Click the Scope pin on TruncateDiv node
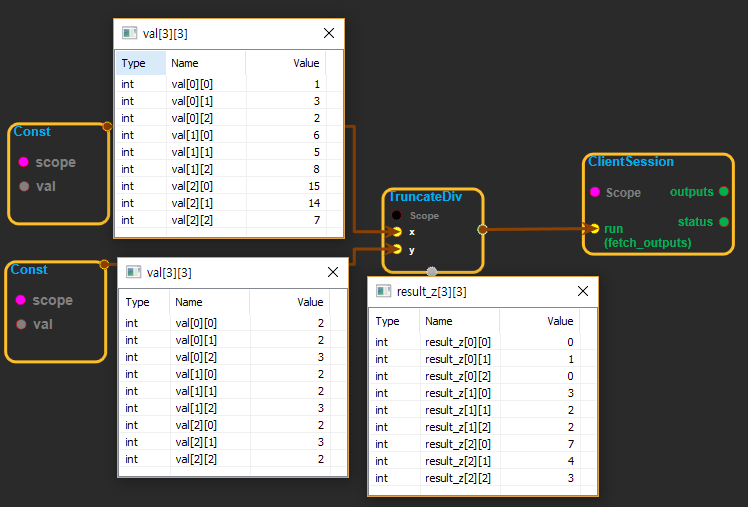The image size is (748, 507). pyautogui.click(x=397, y=215)
